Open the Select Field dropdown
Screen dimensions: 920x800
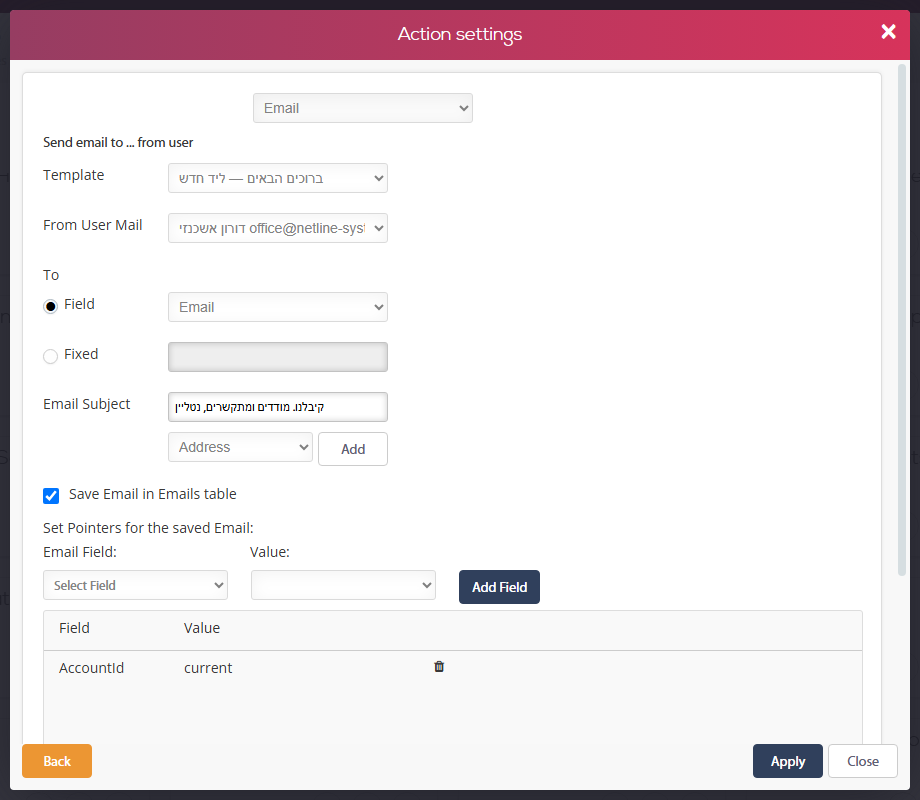135,585
